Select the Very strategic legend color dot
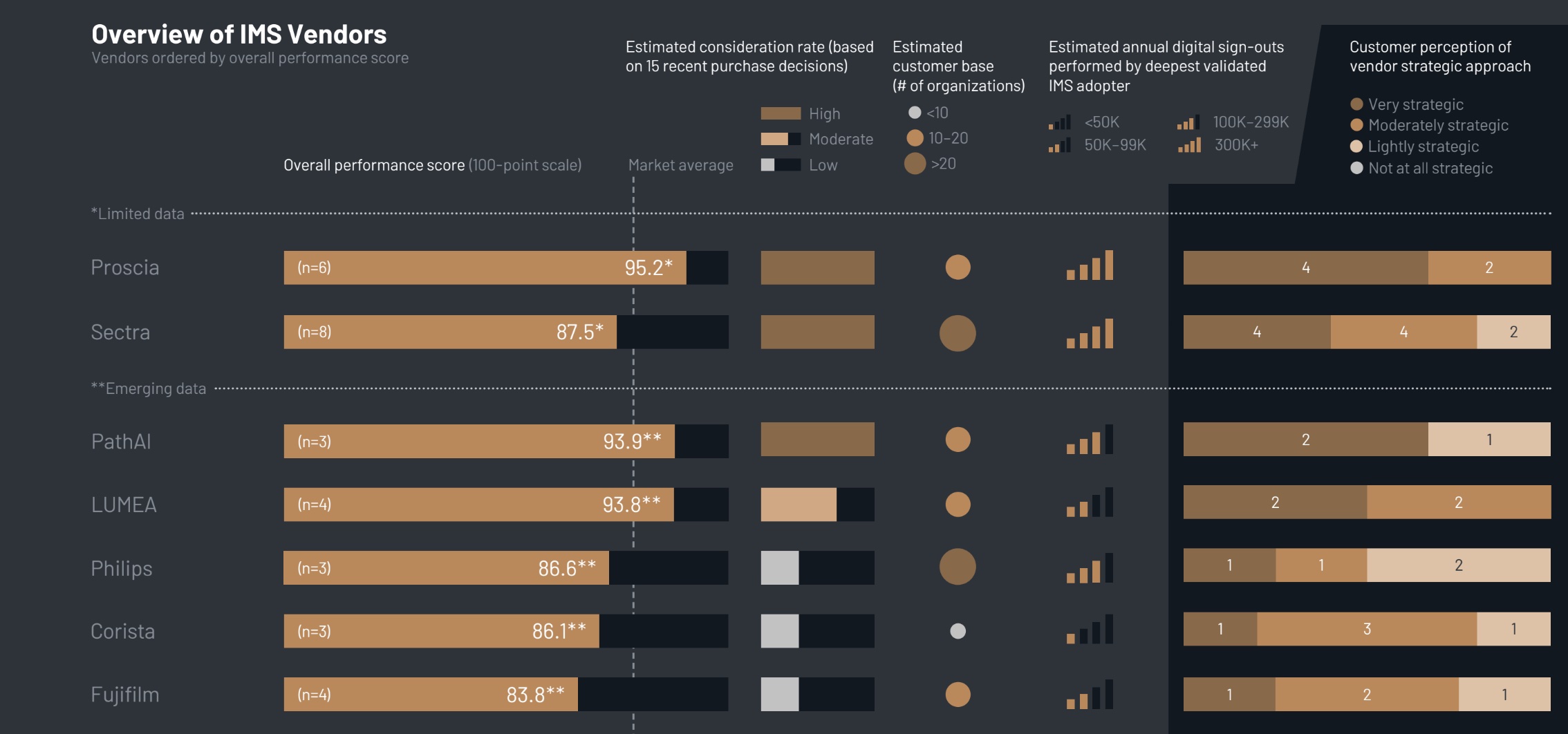The height and width of the screenshot is (734, 1568). (1356, 104)
